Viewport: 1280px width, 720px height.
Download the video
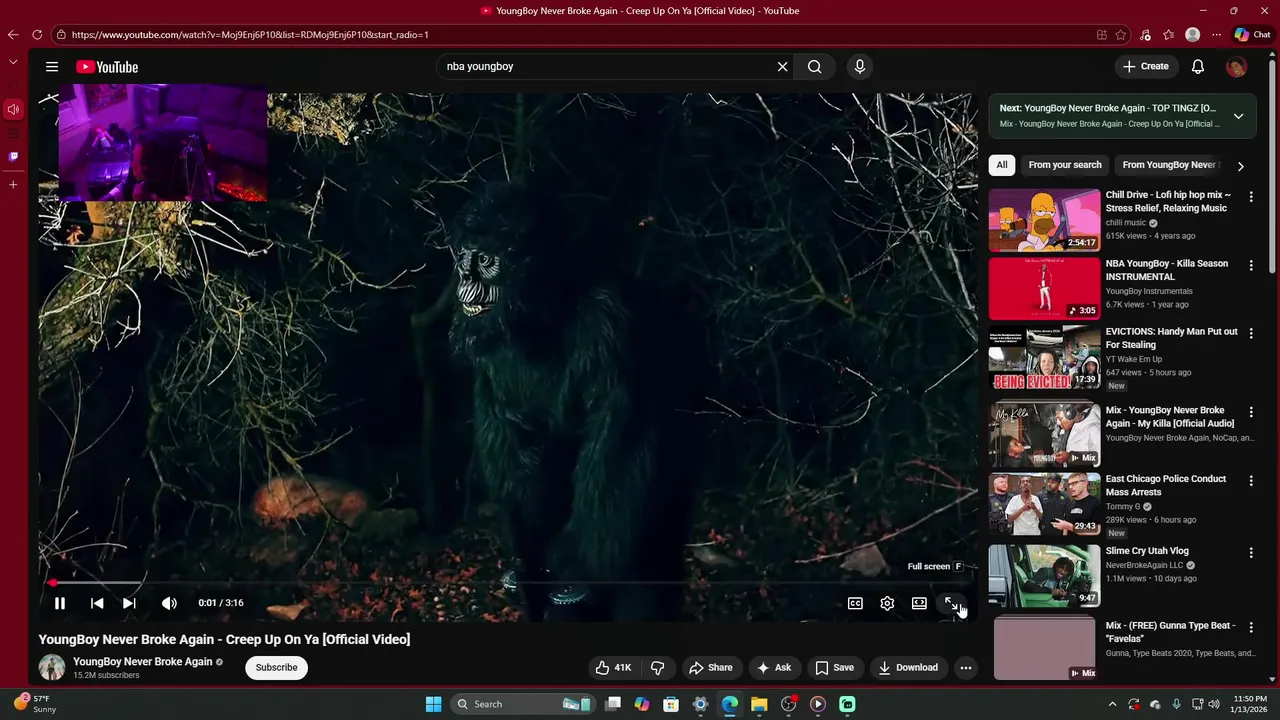click(x=908, y=668)
